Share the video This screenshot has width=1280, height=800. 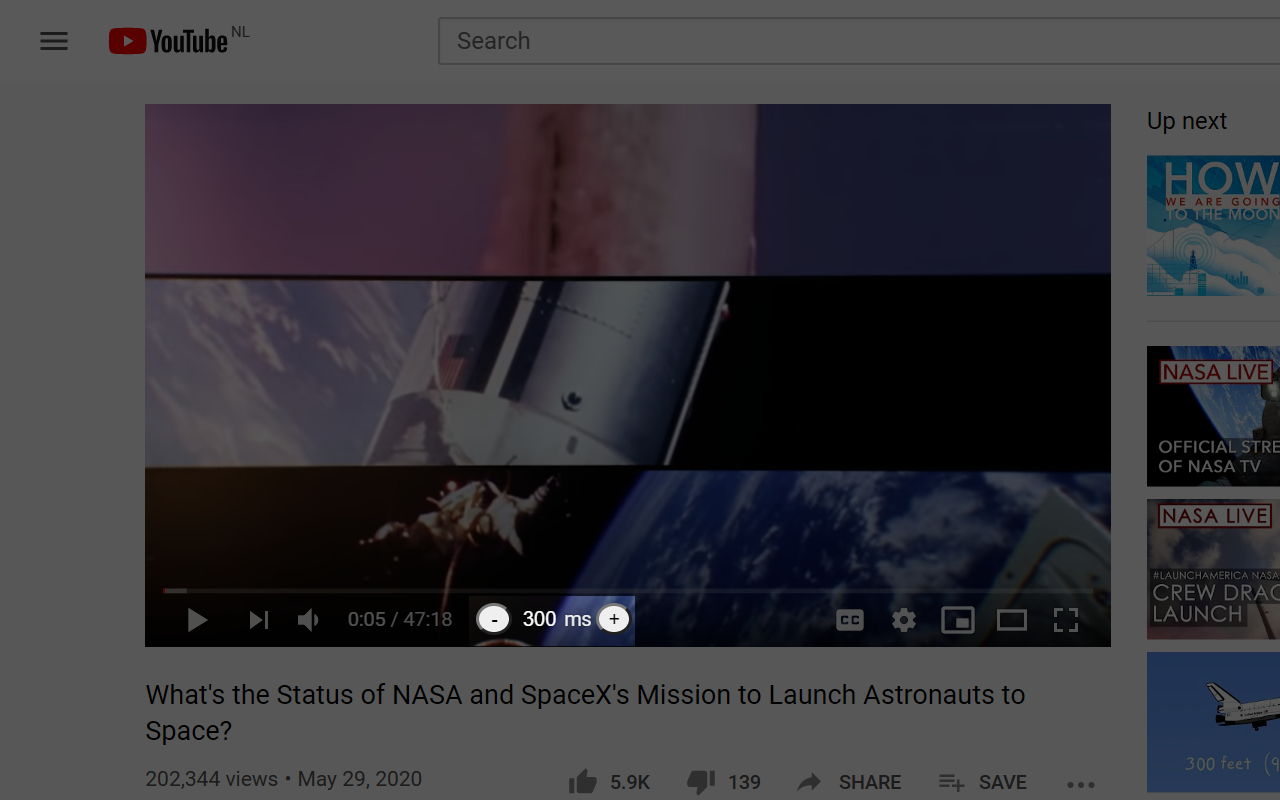pyautogui.click(x=849, y=782)
